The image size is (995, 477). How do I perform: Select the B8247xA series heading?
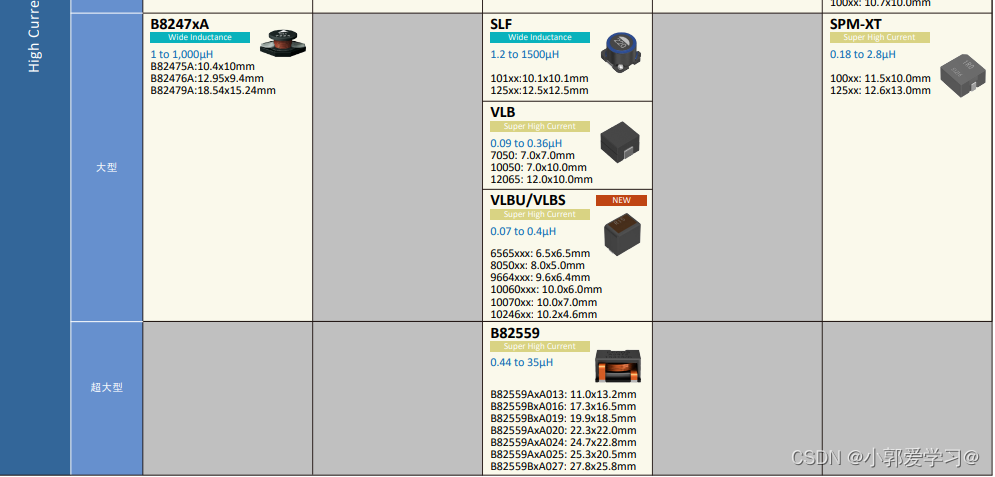point(180,24)
